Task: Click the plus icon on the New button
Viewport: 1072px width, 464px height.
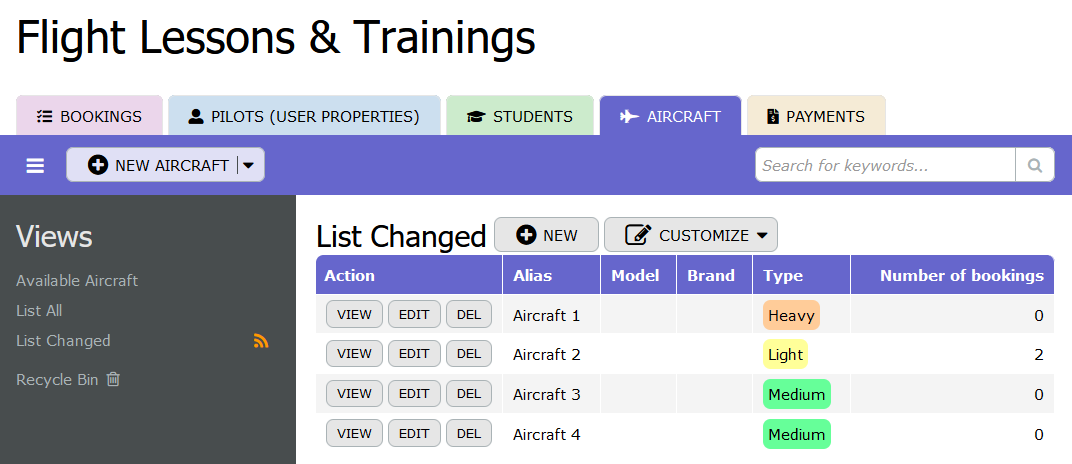Action: tap(526, 235)
